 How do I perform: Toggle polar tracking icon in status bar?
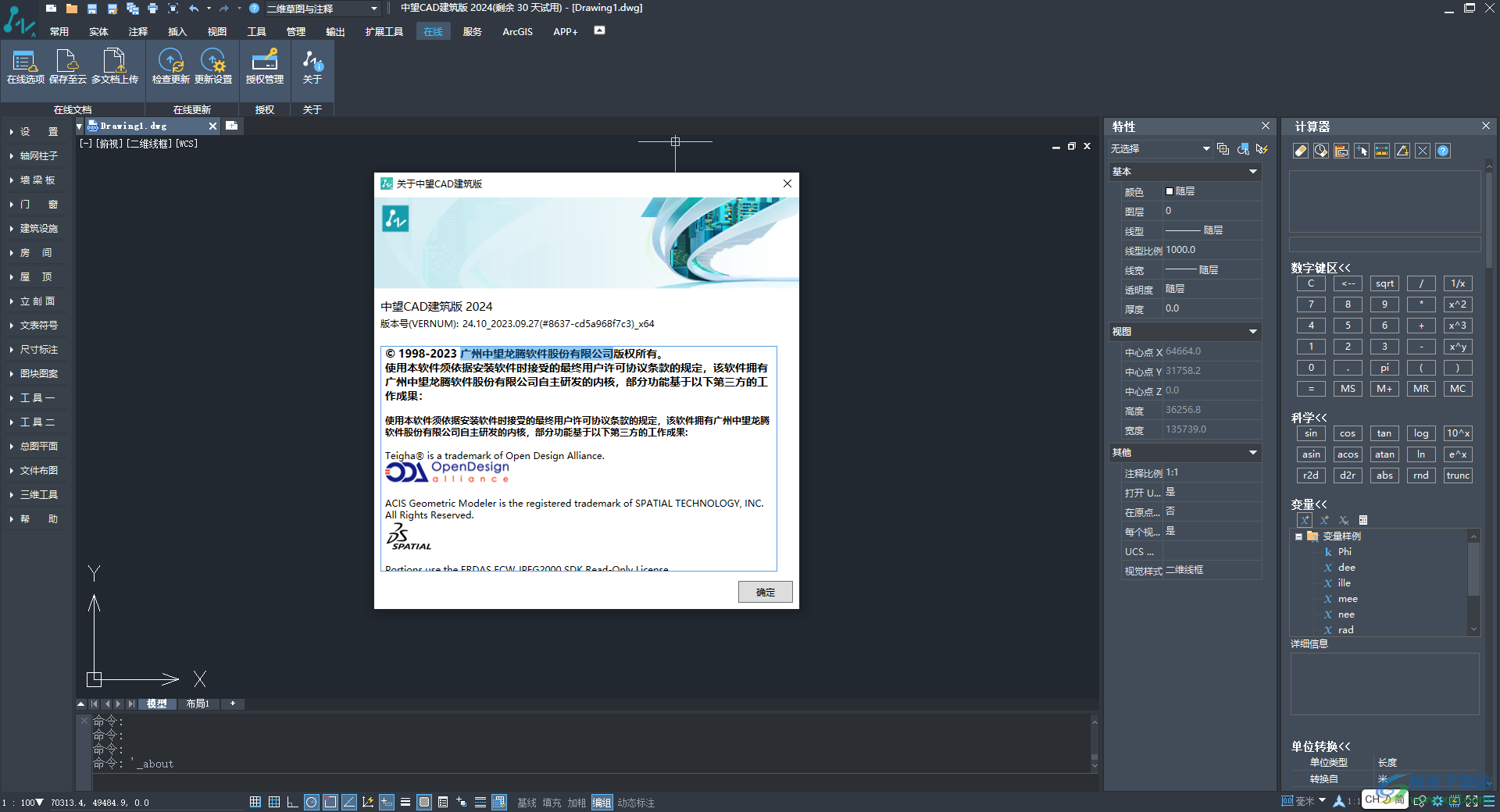[312, 802]
